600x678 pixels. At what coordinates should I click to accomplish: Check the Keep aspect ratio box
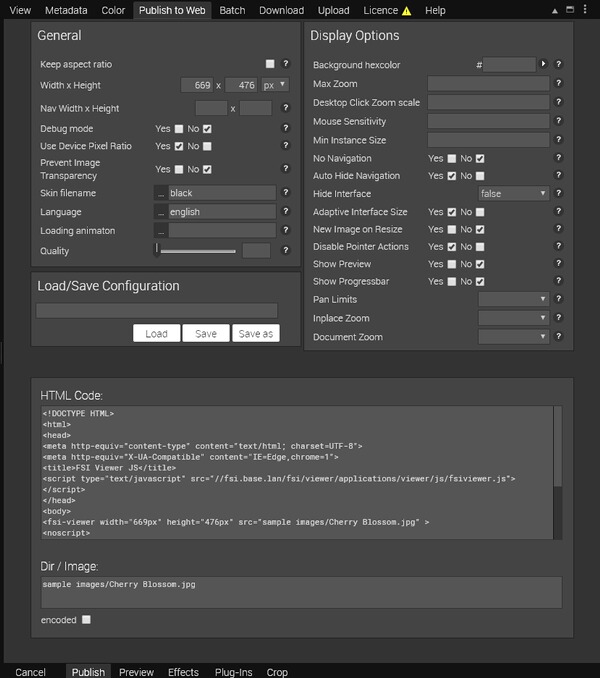click(x=270, y=64)
